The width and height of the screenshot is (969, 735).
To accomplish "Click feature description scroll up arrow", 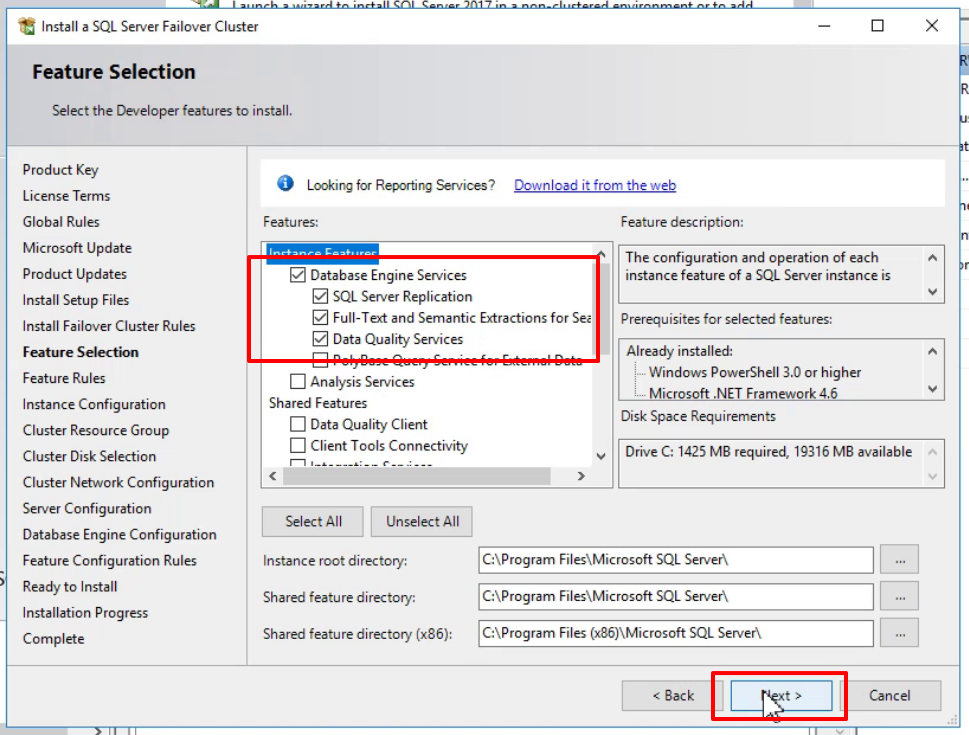I will (933, 258).
